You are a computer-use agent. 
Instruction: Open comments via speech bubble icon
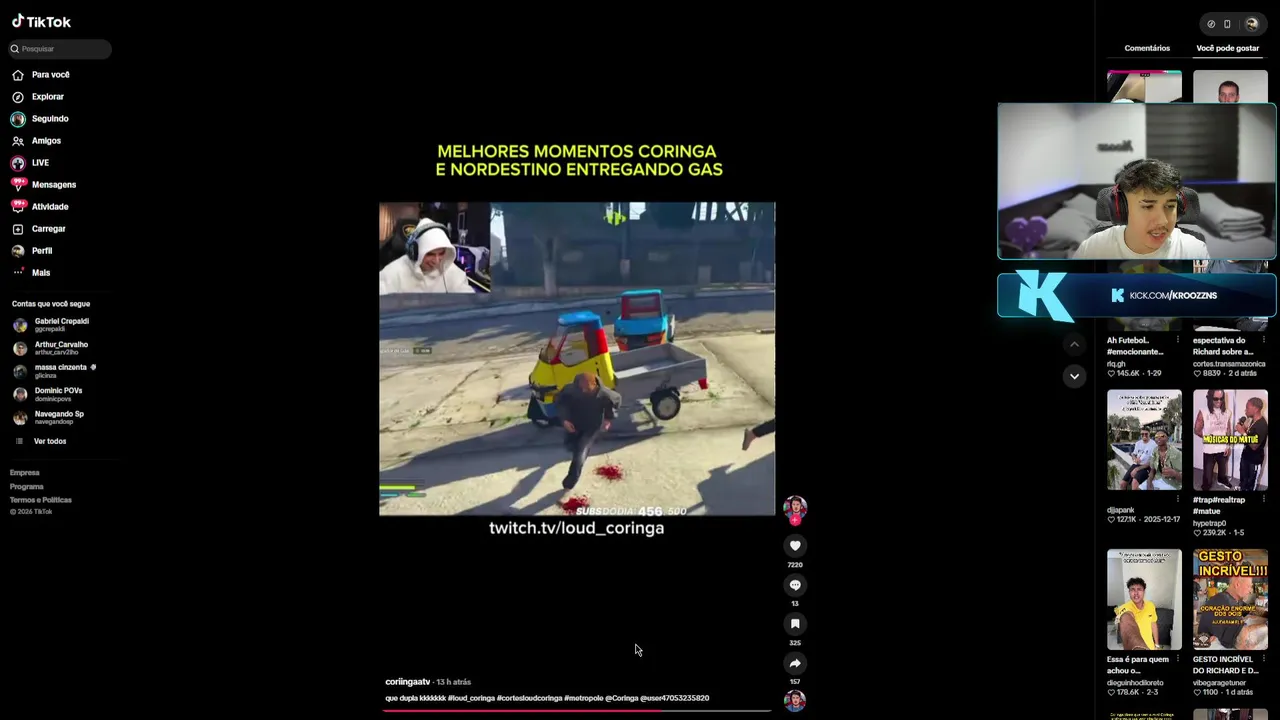tap(795, 585)
